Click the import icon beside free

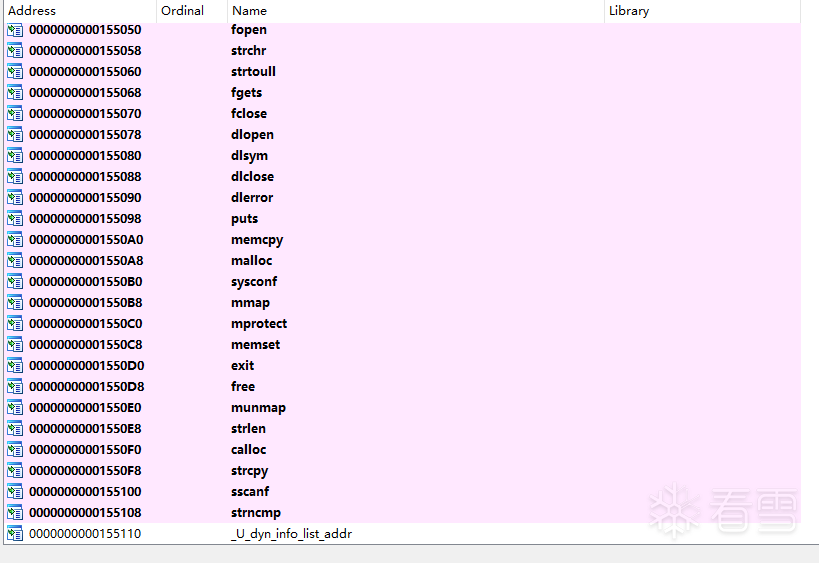coord(15,386)
